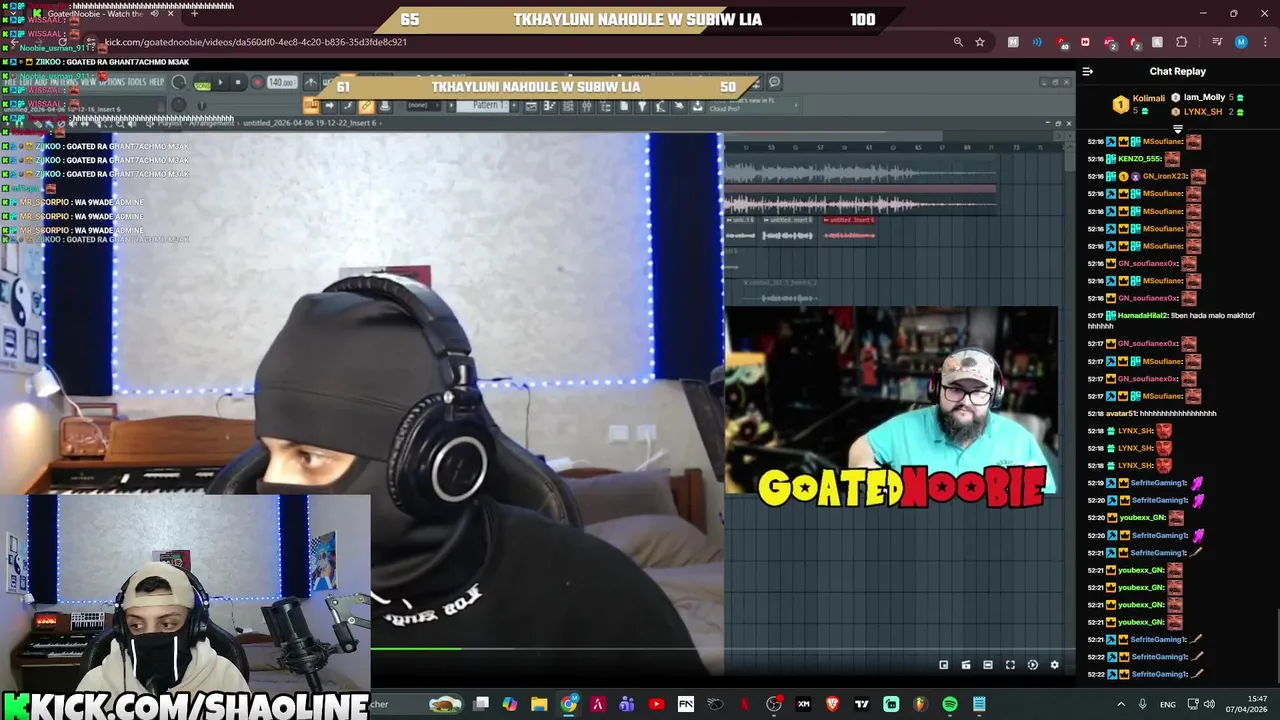Open KENZO_555's profile in chat
Image resolution: width=1280 pixels, height=720 pixels.
click(x=1140, y=158)
